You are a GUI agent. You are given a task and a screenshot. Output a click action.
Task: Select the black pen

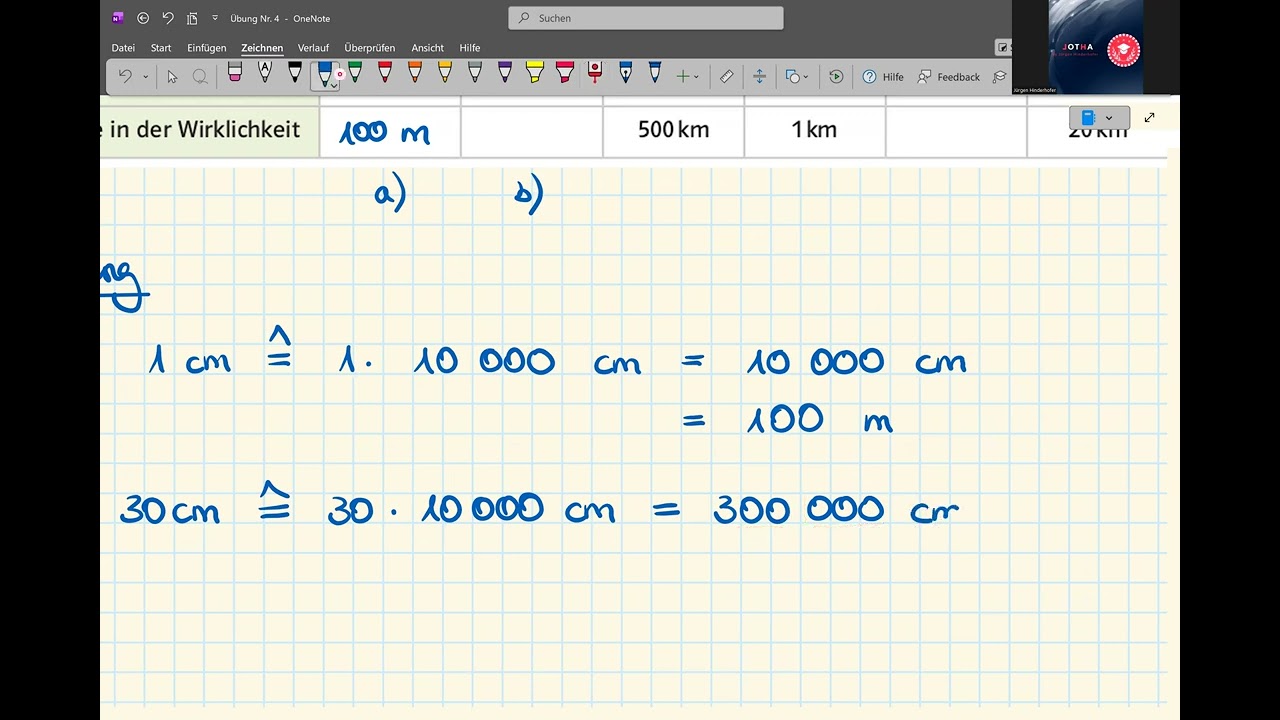click(295, 72)
